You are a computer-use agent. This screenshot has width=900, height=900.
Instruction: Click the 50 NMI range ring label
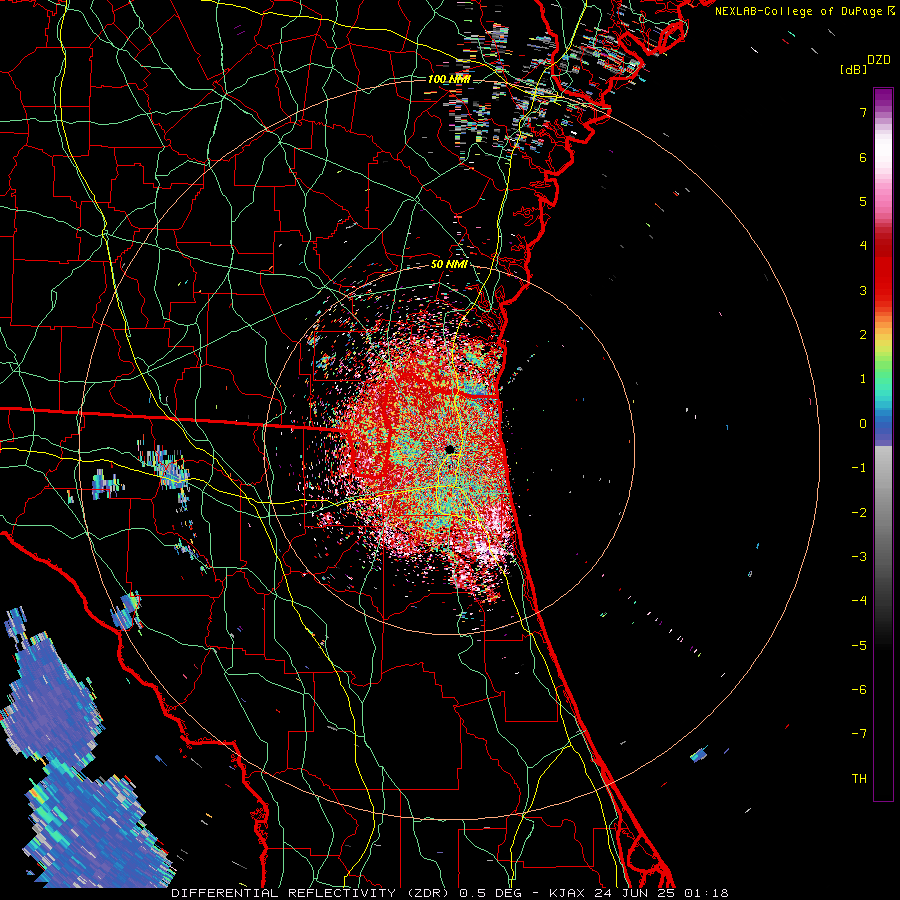pos(449,264)
